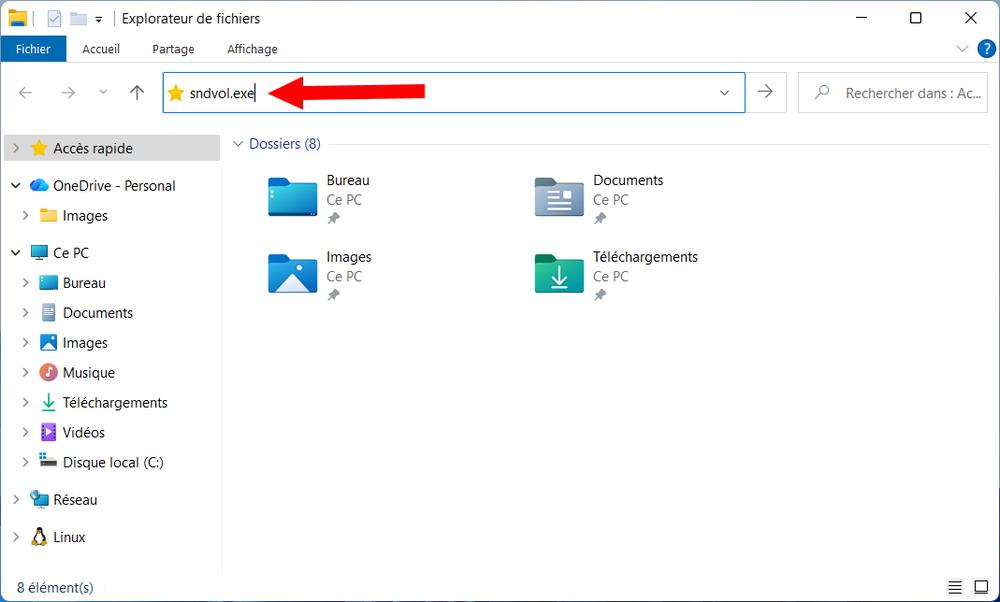Select the Bureau folder icon in content
The height and width of the screenshot is (602, 1000).
click(x=293, y=197)
